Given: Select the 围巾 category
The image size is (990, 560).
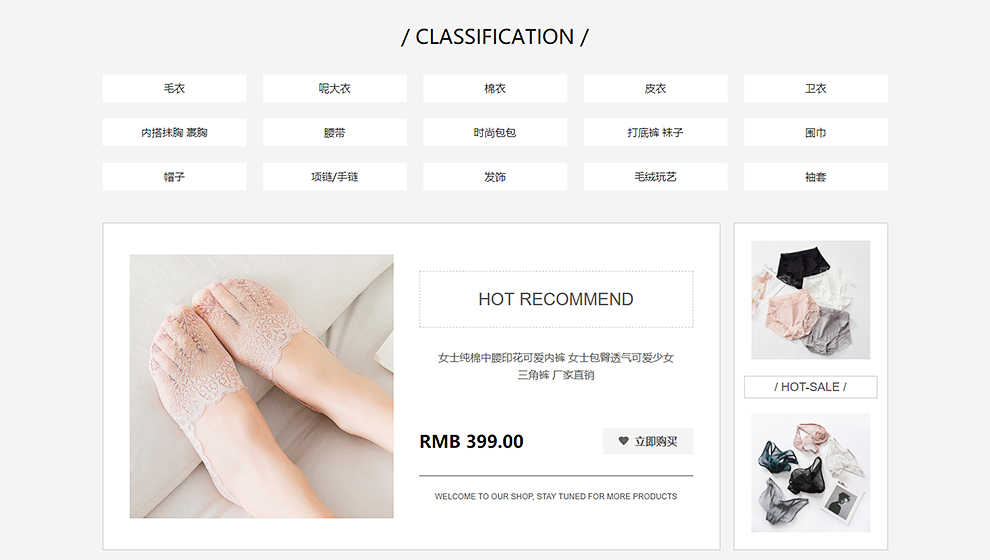Looking at the screenshot, I should pyautogui.click(x=816, y=133).
